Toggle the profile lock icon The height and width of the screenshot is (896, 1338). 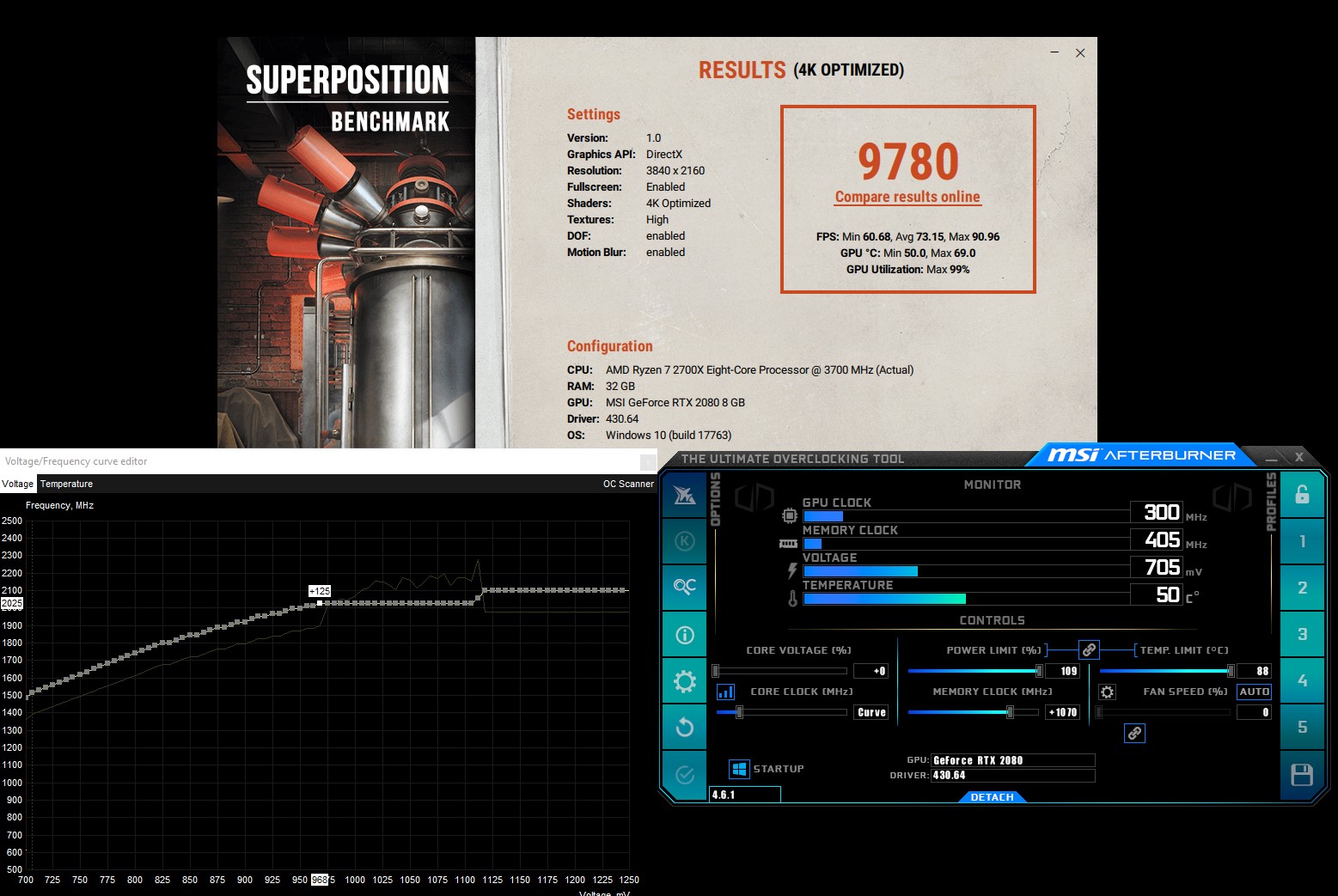click(1302, 494)
